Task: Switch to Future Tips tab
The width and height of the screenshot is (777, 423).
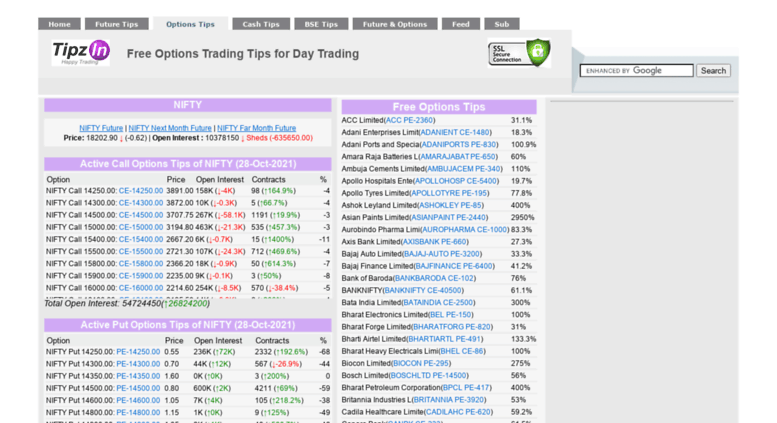Action: pos(117,24)
